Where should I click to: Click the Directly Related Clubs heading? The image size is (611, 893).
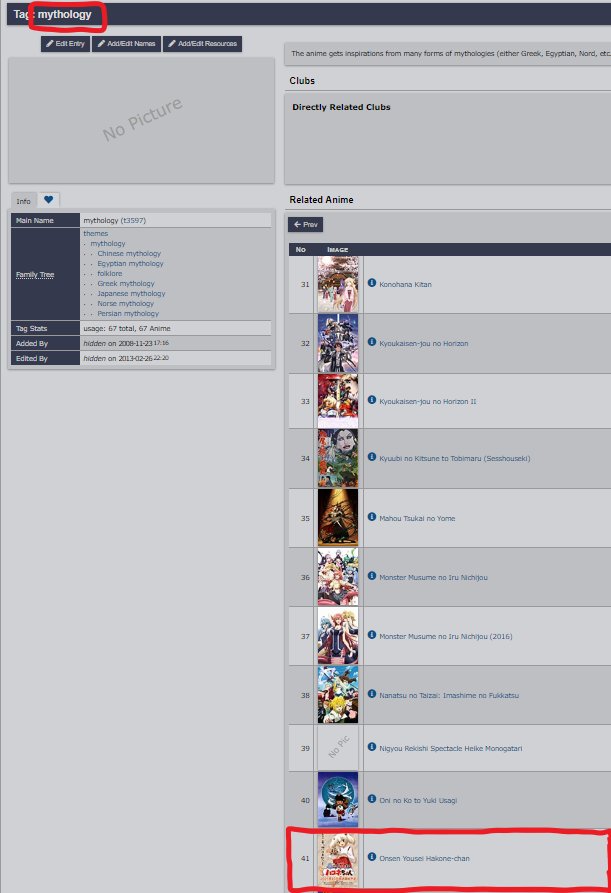click(x=341, y=107)
